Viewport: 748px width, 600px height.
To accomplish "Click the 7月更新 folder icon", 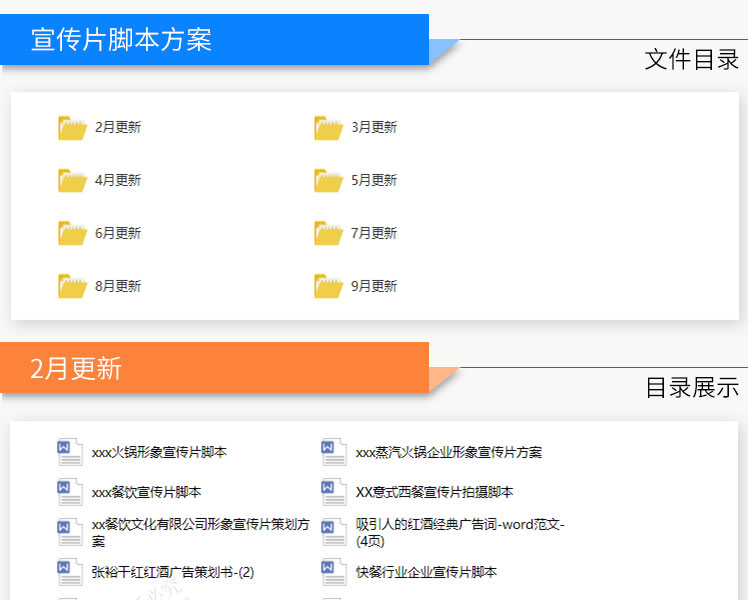I will (328, 234).
